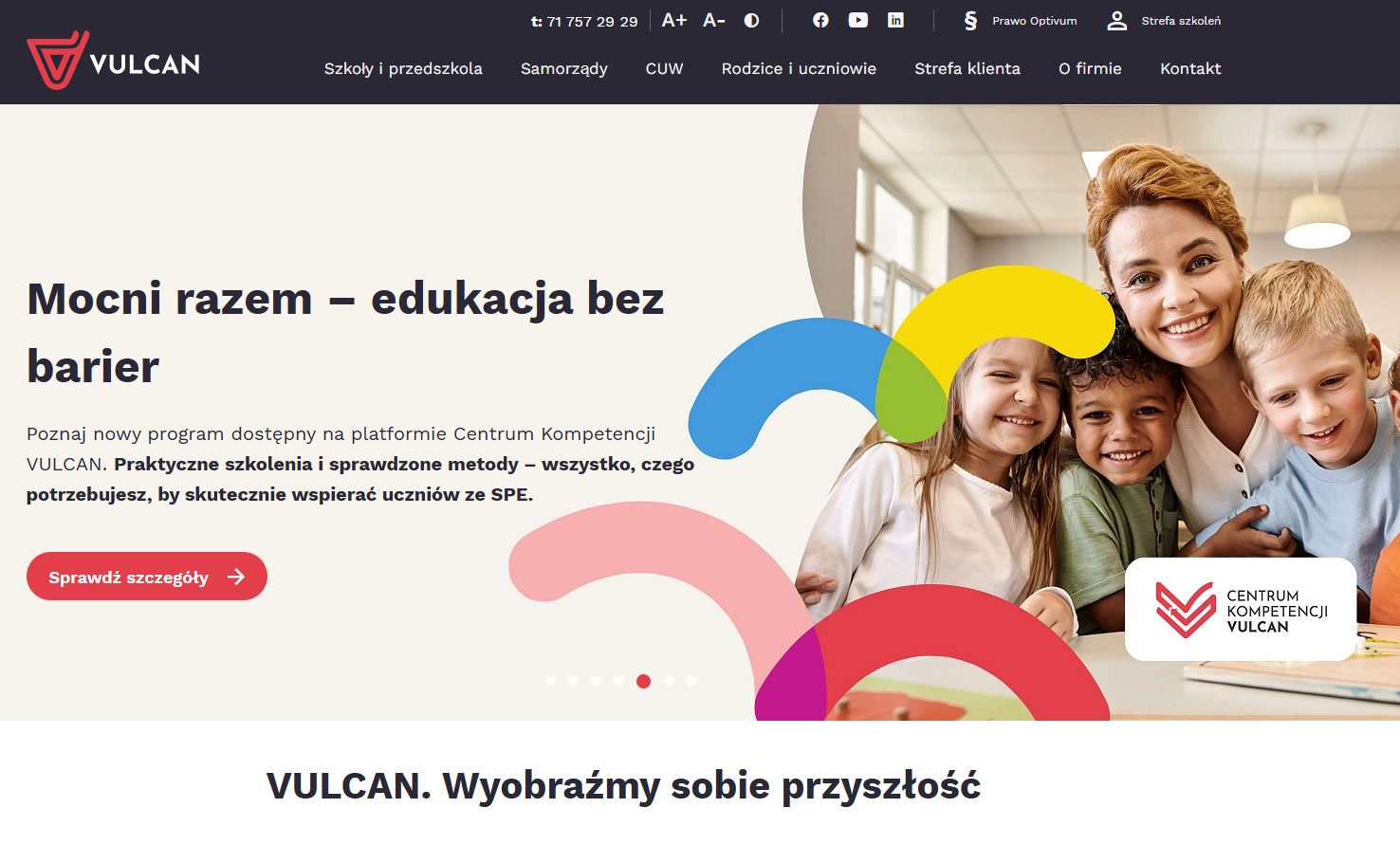Screen dimensions: 1400x863
Task: Expand the Rodzice i uczniowie menu
Action: tap(799, 68)
